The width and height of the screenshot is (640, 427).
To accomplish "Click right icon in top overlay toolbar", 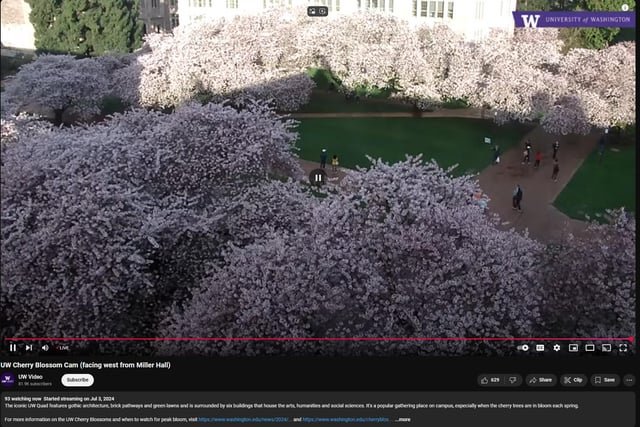I will [x=322, y=11].
